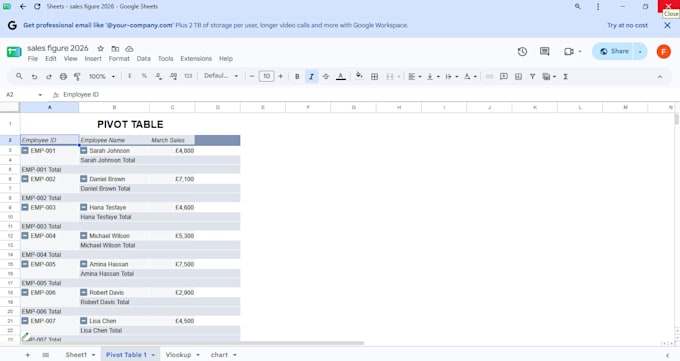Start a meeting with the camera icon
The image size is (680, 361).
[569, 52]
